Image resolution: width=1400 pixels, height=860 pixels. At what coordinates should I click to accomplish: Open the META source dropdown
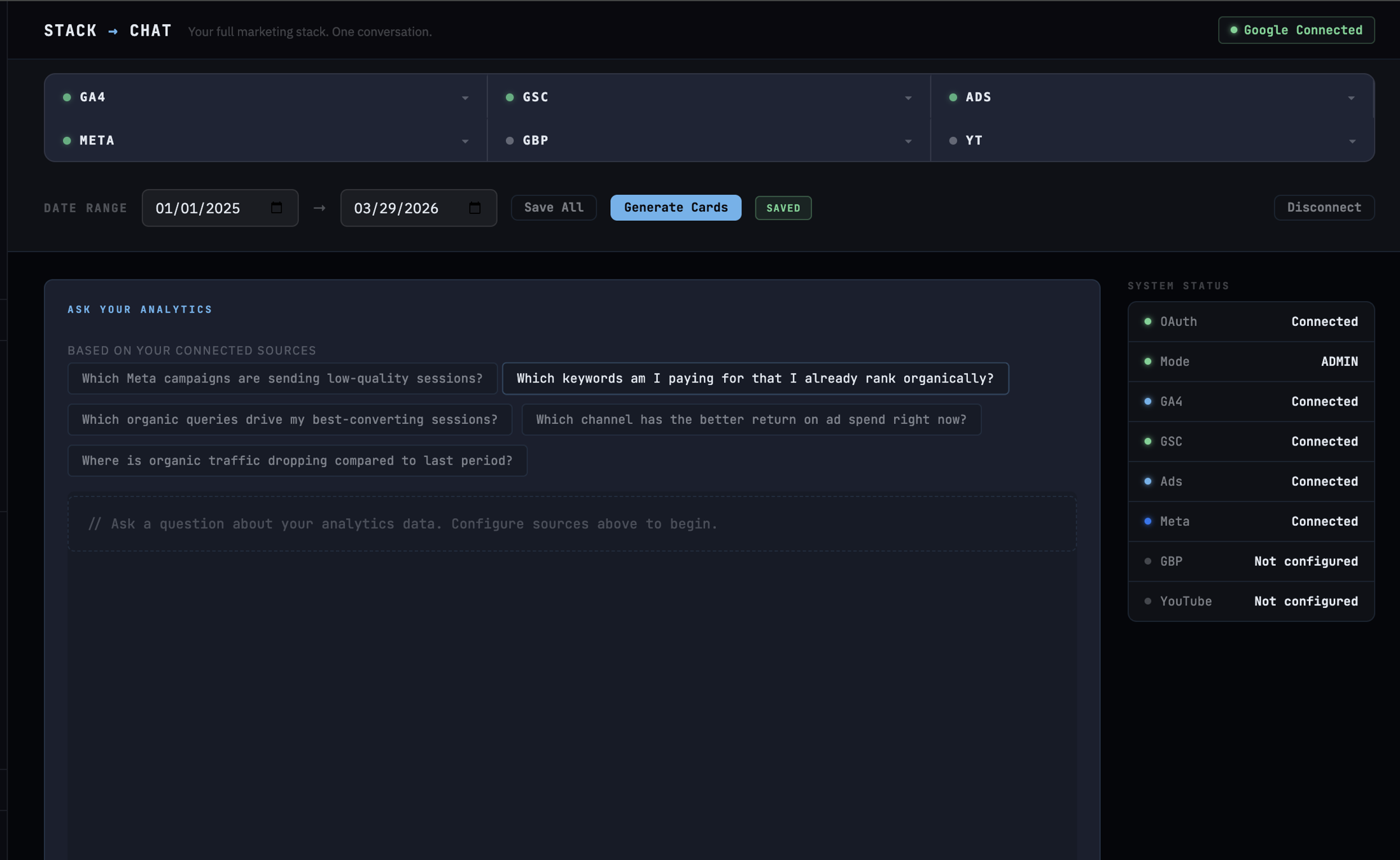[x=465, y=141]
